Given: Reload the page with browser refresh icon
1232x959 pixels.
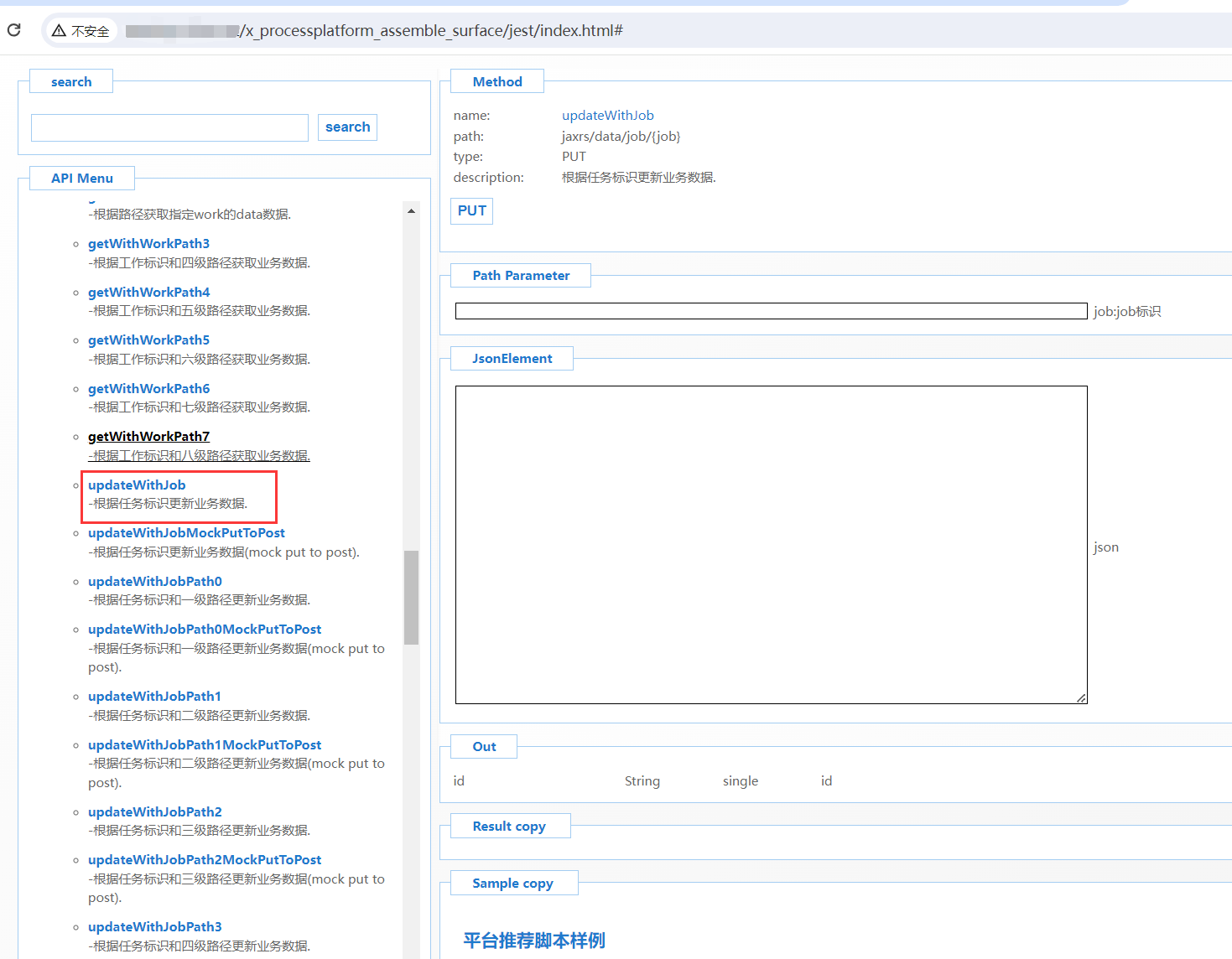Looking at the screenshot, I should coord(14,30).
